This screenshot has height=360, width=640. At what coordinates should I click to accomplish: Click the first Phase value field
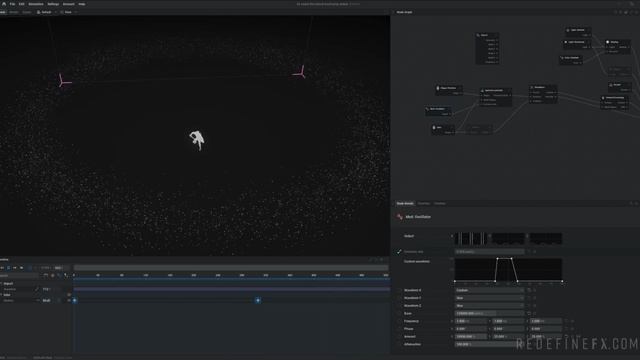coord(471,329)
